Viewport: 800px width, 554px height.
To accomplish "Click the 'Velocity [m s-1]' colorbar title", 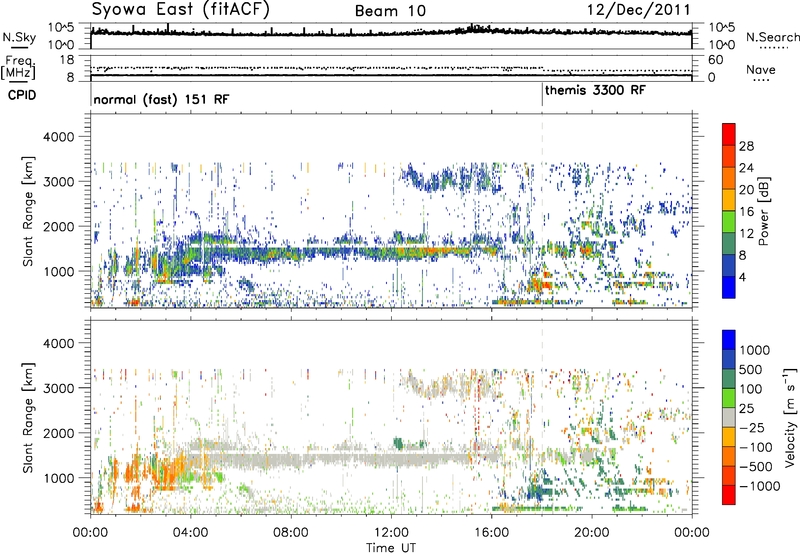I will pos(790,417).
